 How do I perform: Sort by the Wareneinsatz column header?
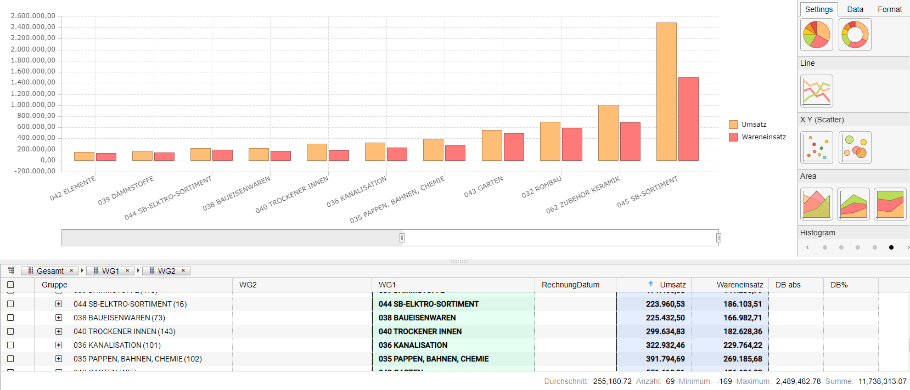click(x=730, y=285)
